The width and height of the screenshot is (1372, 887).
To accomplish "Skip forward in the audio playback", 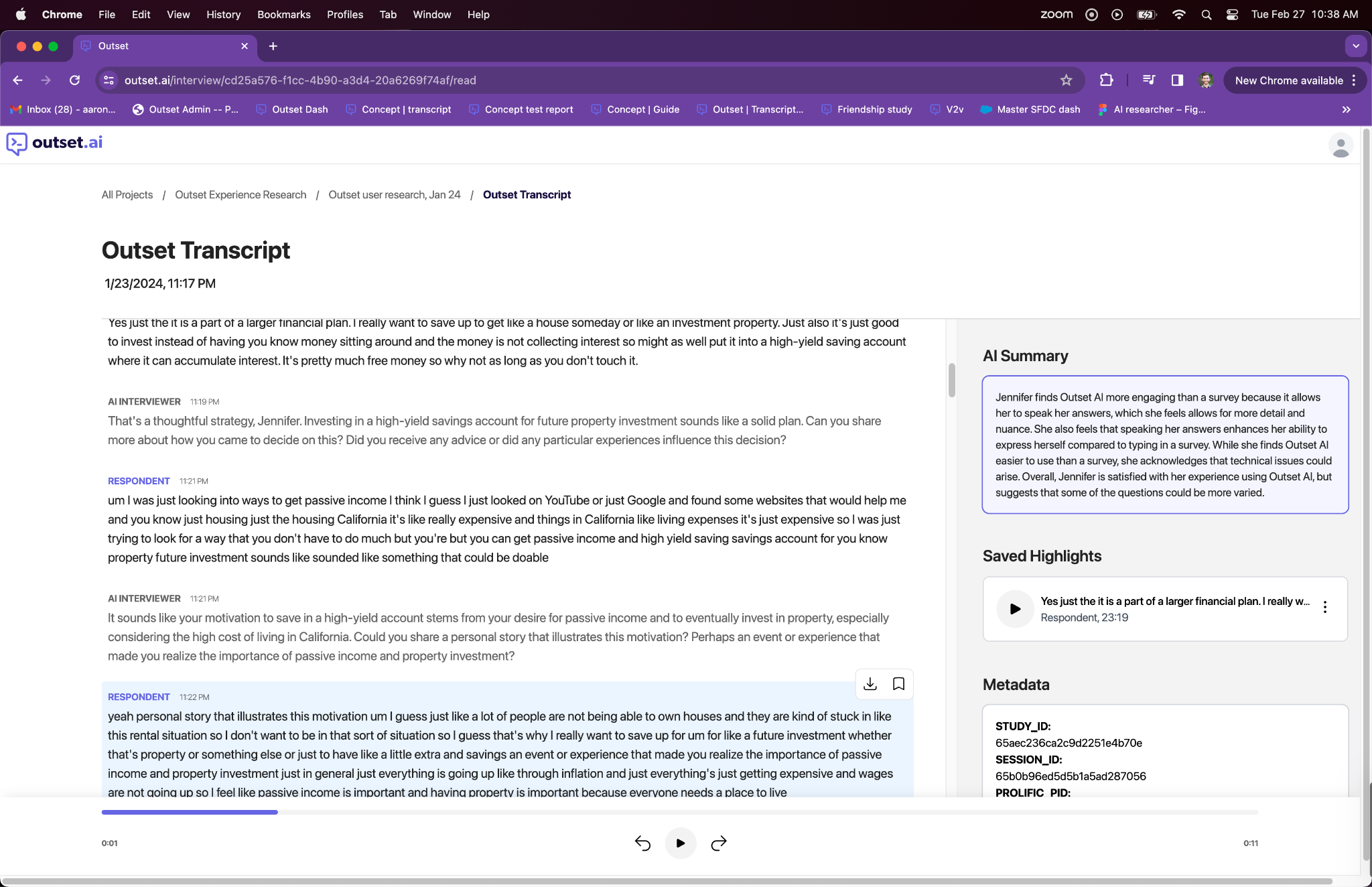I will click(x=718, y=843).
